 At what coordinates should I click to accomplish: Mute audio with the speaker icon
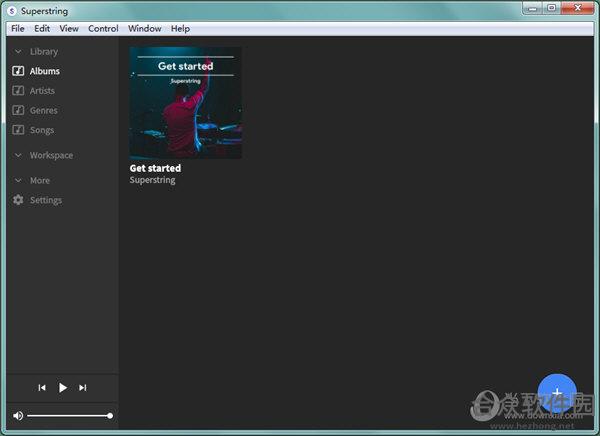pos(18,416)
